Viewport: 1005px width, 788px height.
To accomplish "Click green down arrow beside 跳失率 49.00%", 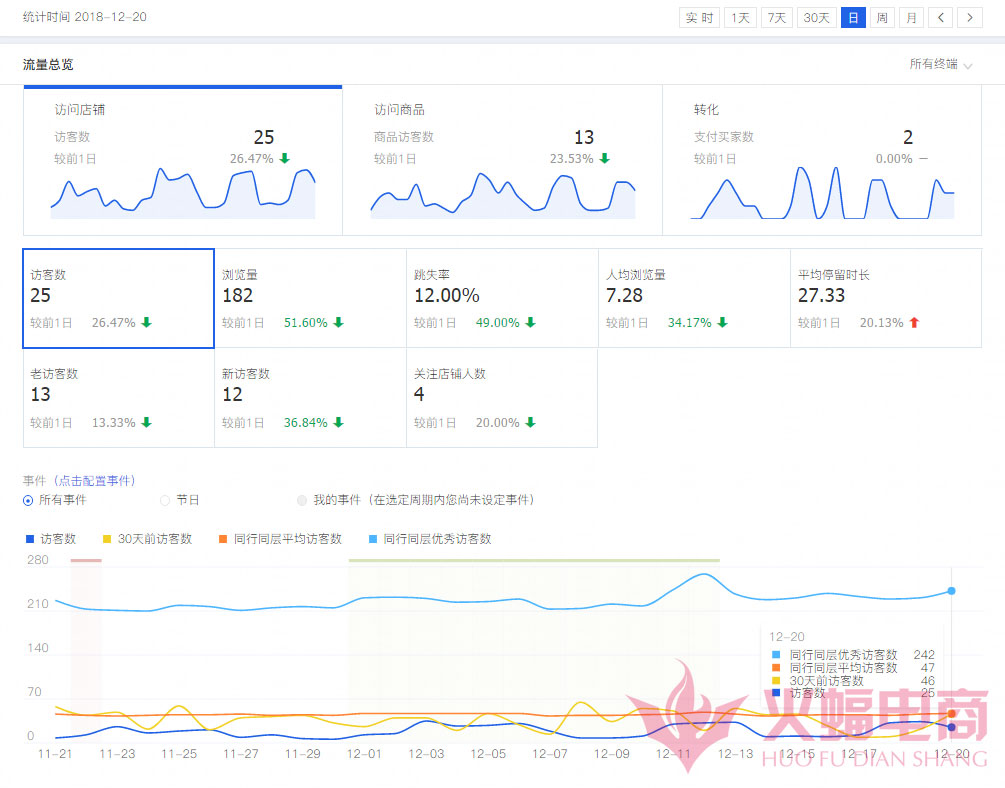I will [530, 323].
